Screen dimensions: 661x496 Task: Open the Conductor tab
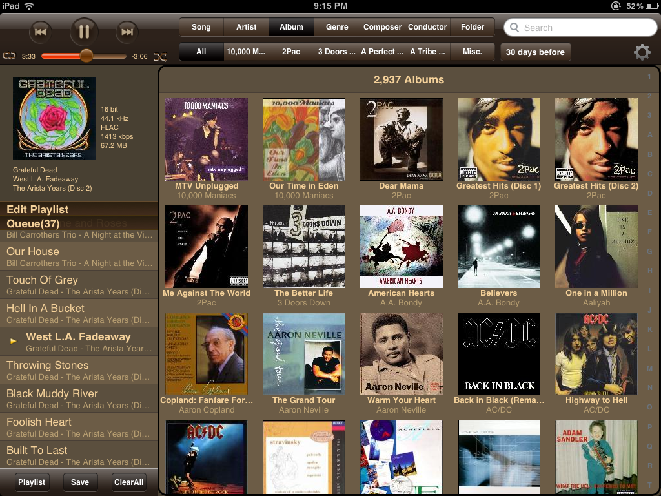[x=427, y=27]
